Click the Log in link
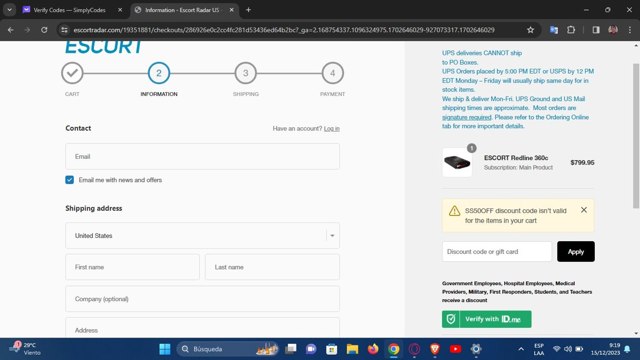640x360 pixels. [x=331, y=129]
